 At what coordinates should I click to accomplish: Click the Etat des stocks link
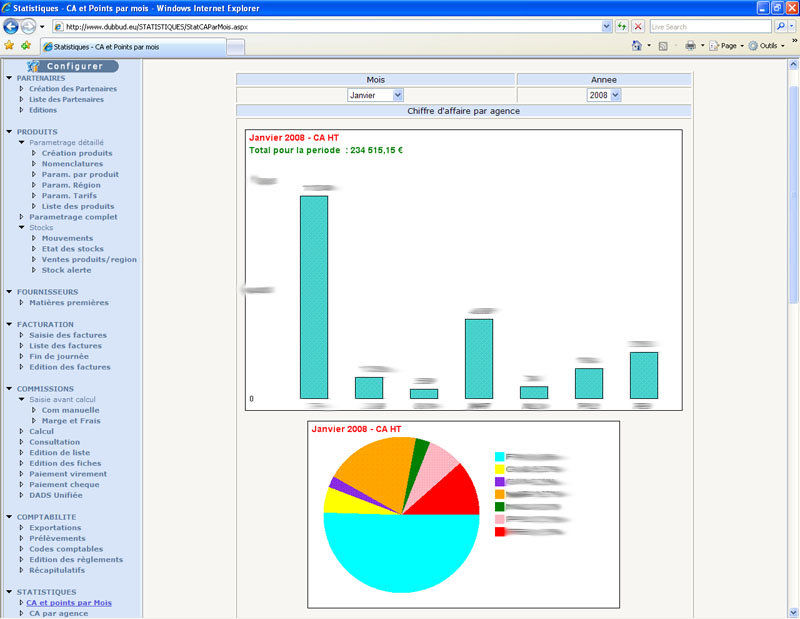coord(72,249)
